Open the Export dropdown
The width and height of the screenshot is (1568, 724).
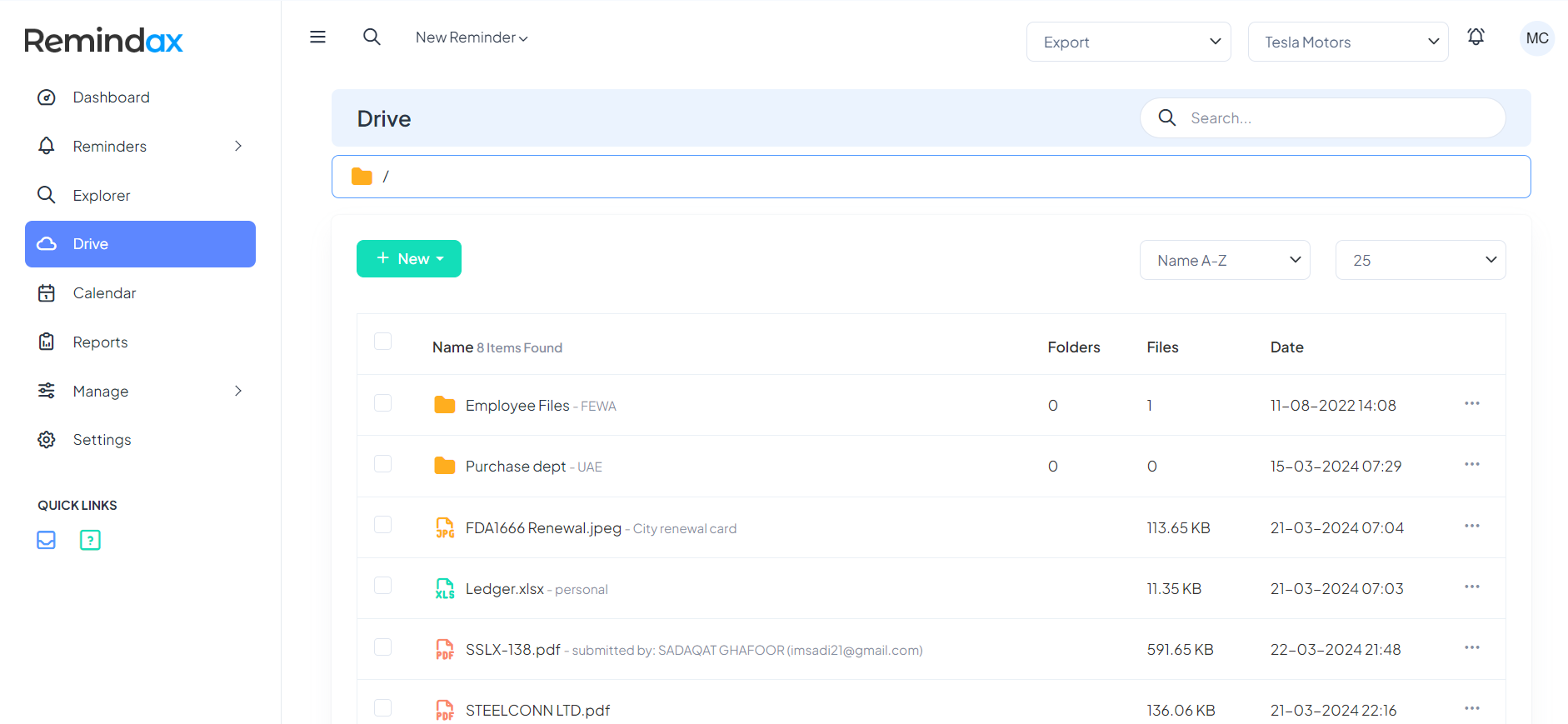pos(1129,42)
